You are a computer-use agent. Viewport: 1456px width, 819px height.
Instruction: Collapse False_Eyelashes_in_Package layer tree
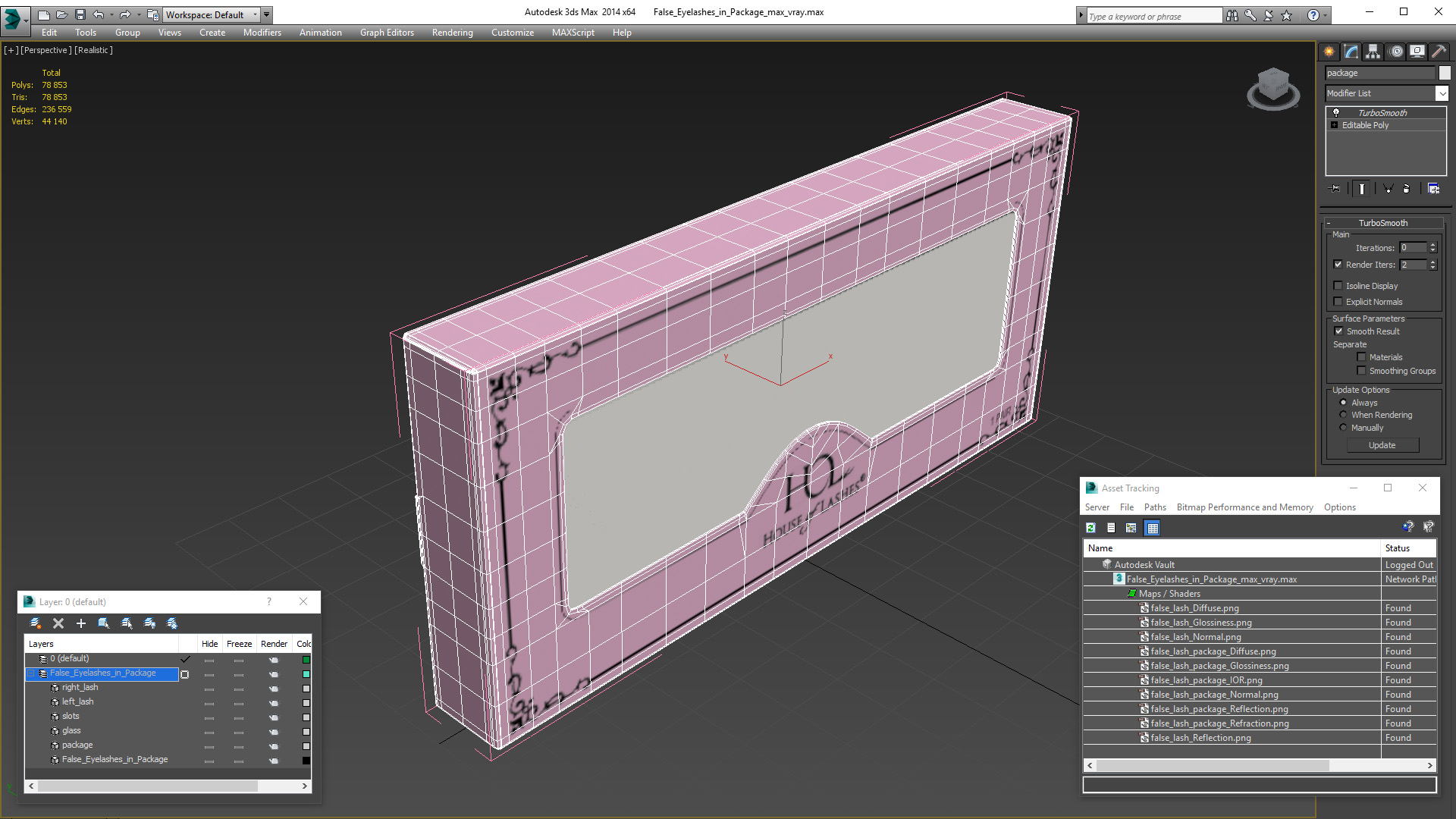32,673
